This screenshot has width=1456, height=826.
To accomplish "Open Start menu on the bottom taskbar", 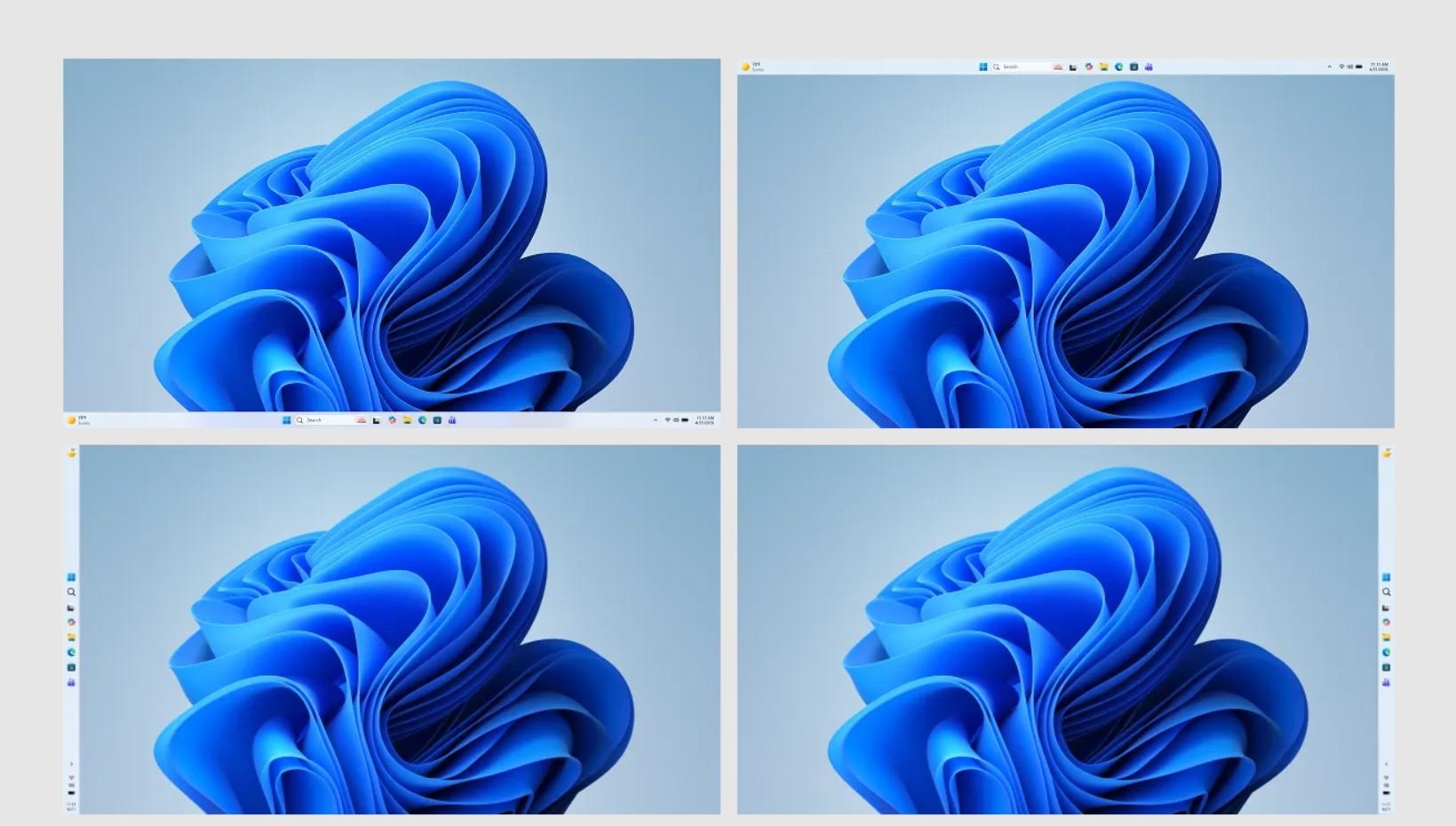I will click(286, 420).
